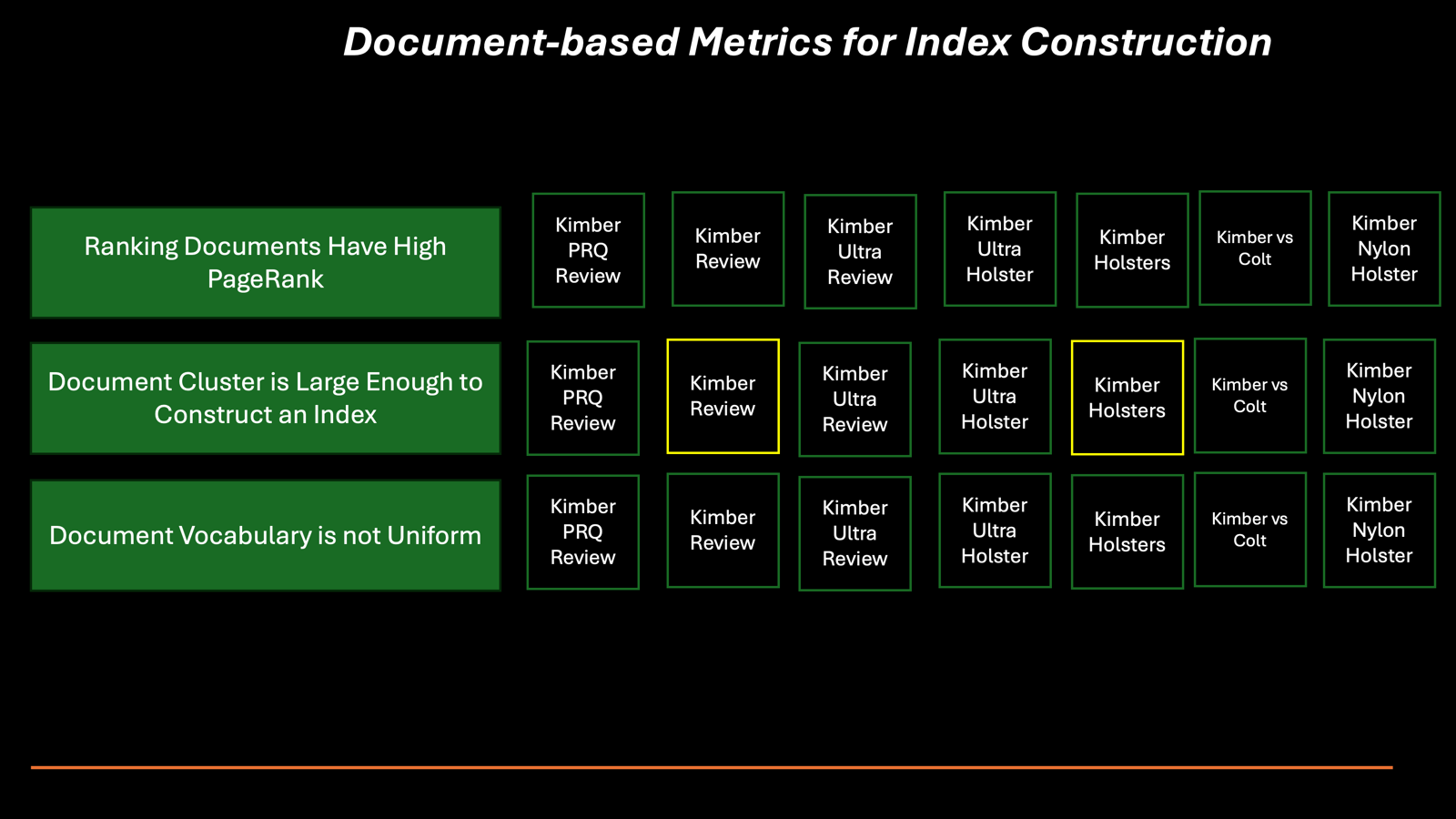Select Kimber Holsters in the bottom row
The width and height of the screenshot is (1456, 819).
pyautogui.click(x=1127, y=531)
